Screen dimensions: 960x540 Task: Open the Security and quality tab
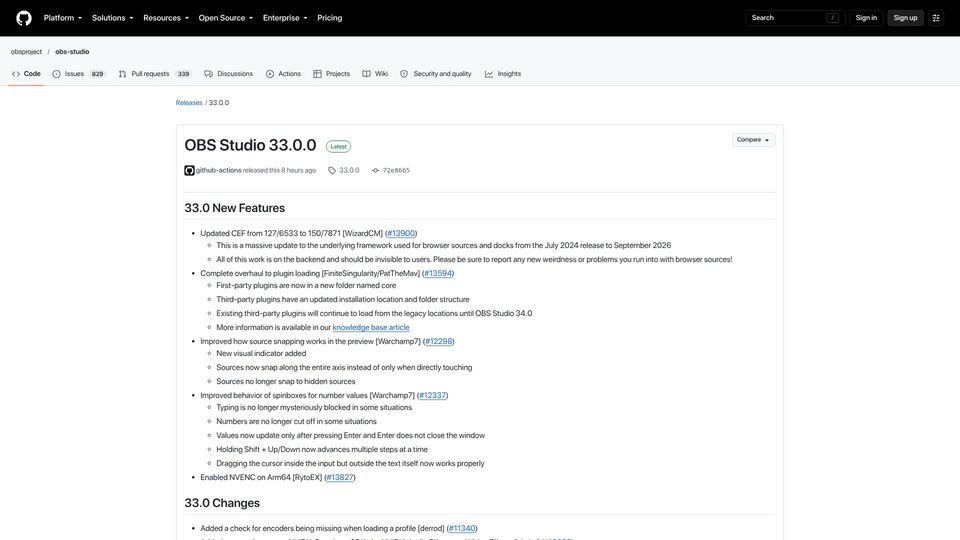pos(435,73)
